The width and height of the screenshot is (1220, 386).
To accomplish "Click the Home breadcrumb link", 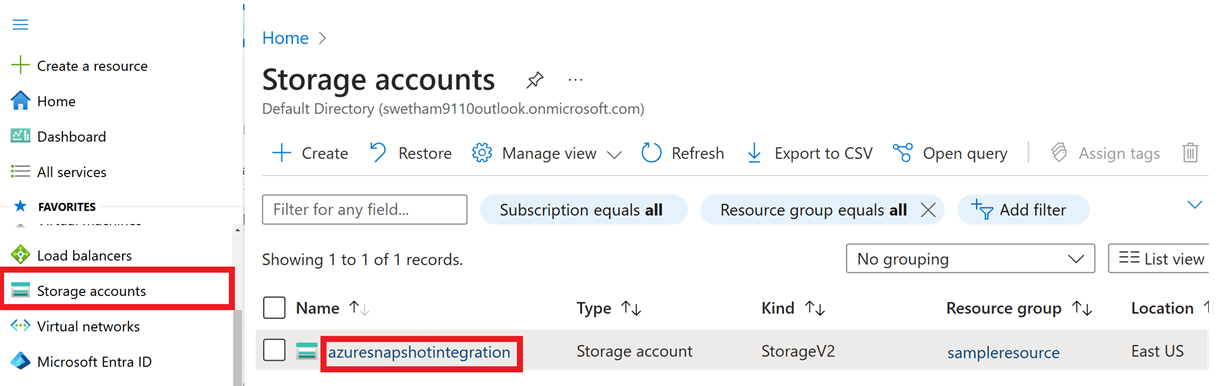I will pos(285,38).
